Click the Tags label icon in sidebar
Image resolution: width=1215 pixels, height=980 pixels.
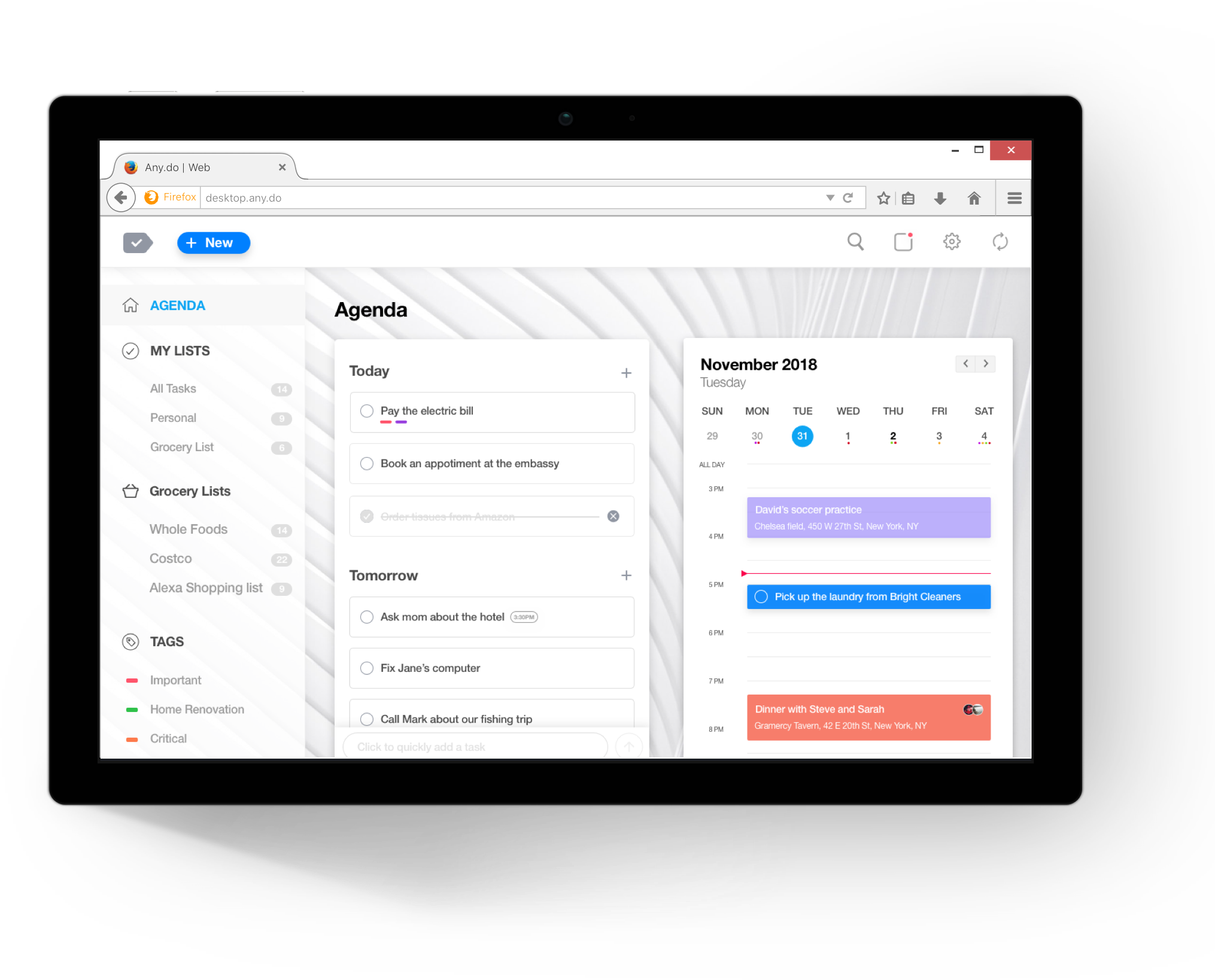(x=131, y=641)
